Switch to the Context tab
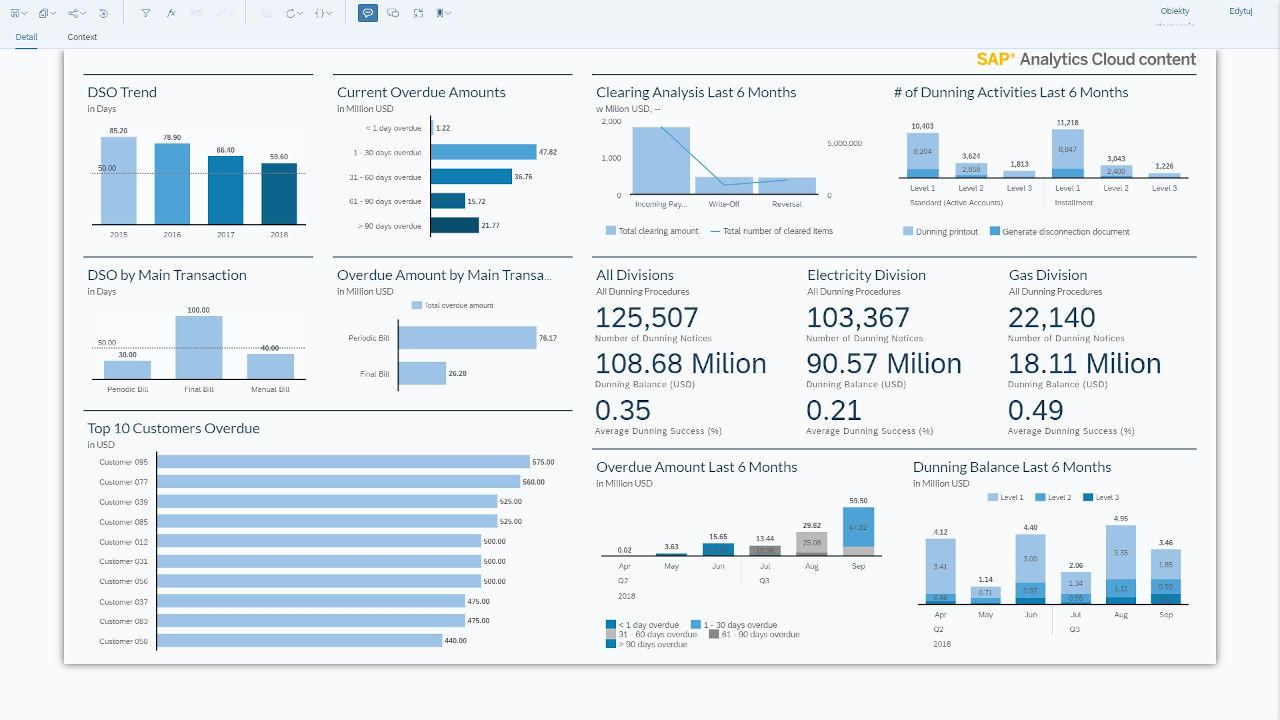 82,37
